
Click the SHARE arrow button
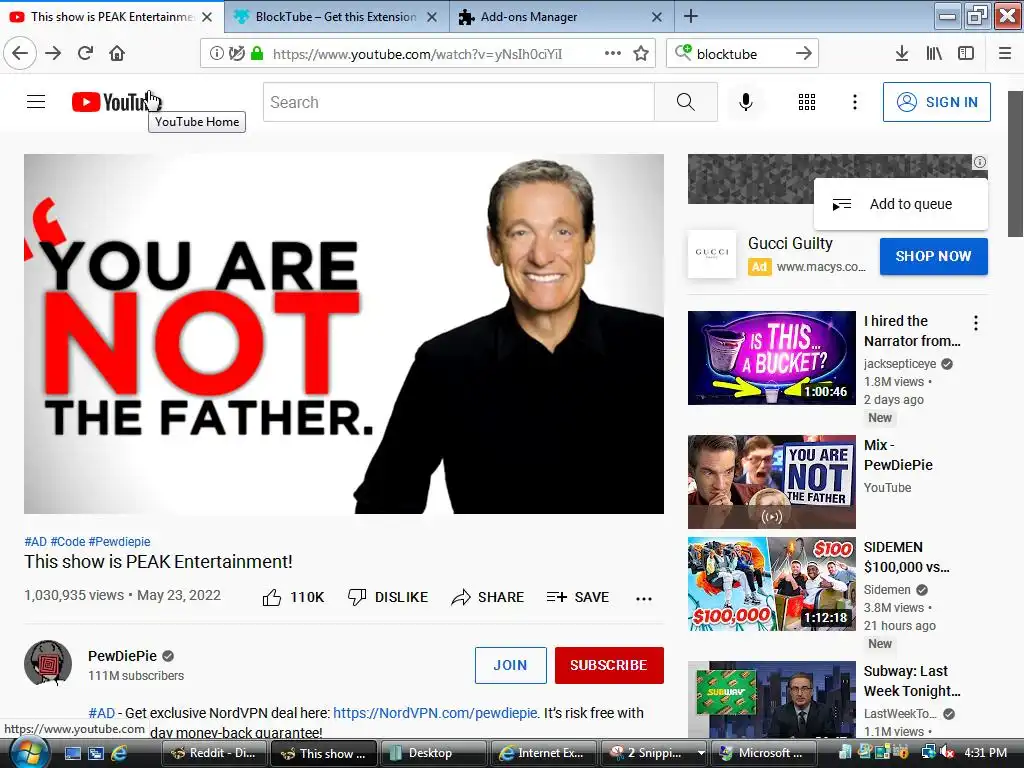click(488, 597)
